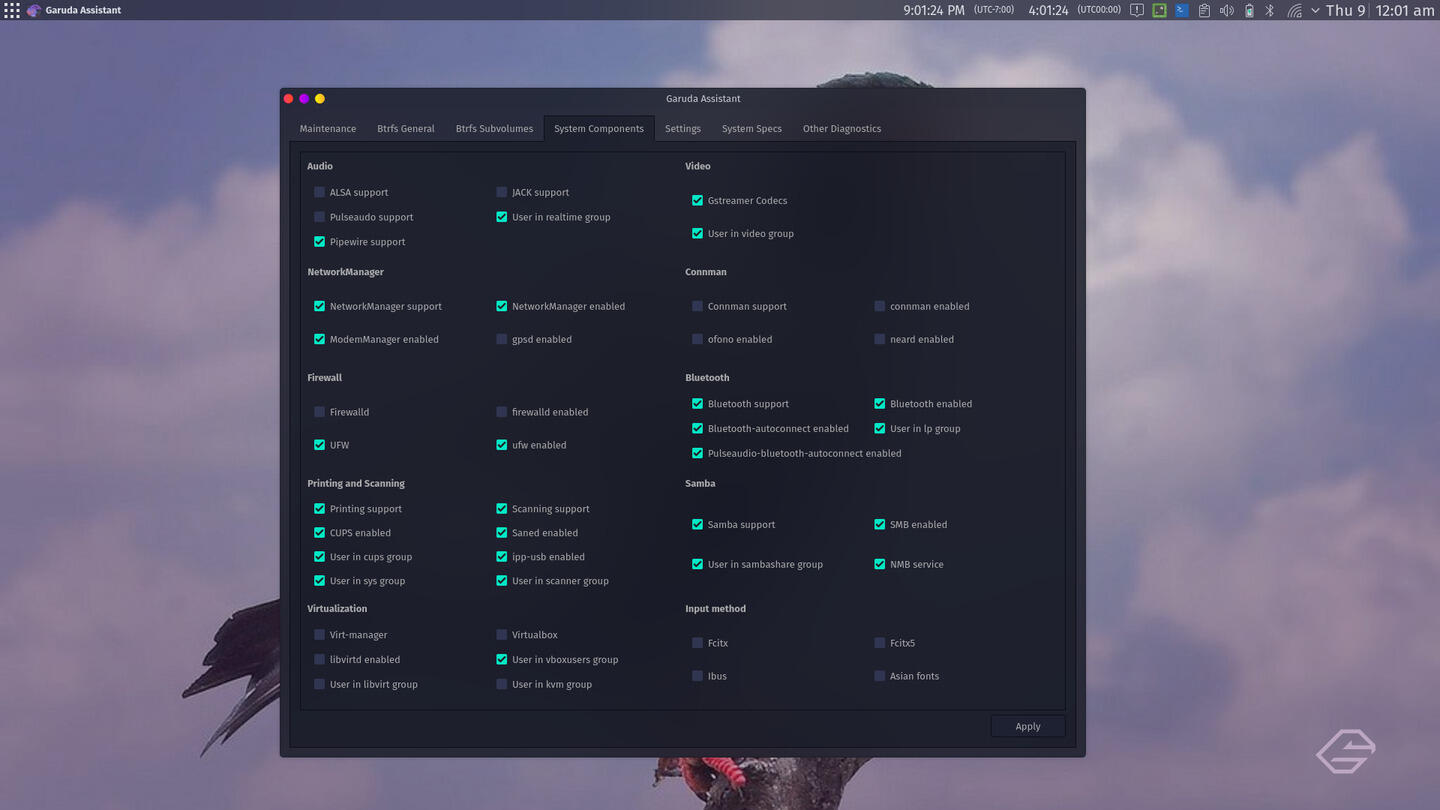This screenshot has width=1440, height=810.
Task: Click the Bluetooth tray icon
Action: (x=1270, y=10)
